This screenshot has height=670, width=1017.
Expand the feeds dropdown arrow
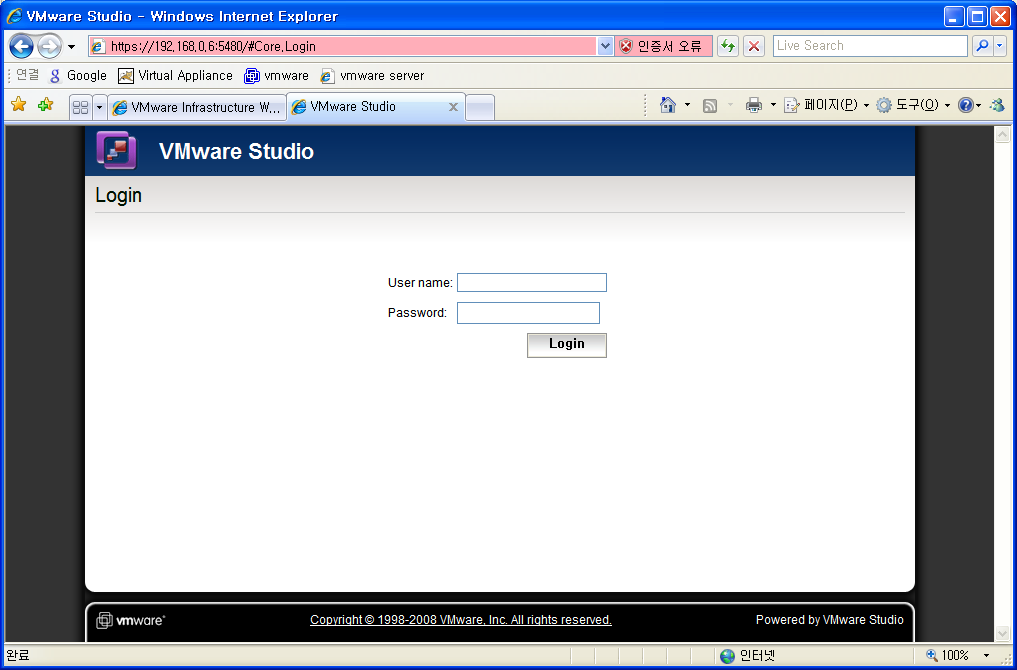[730, 105]
